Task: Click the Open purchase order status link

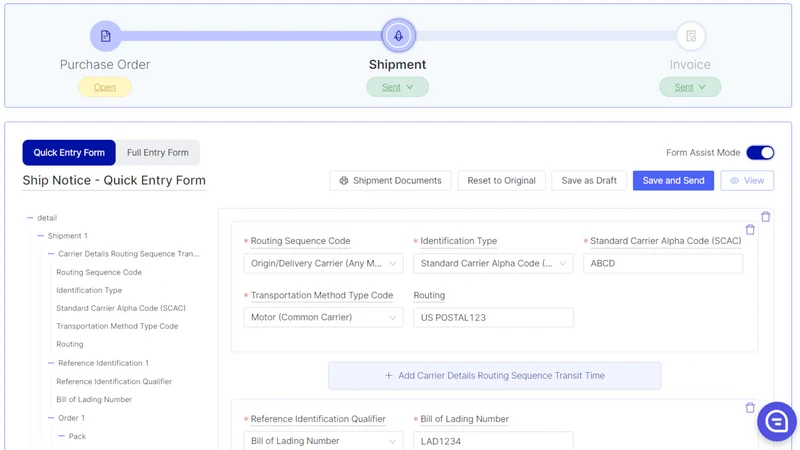Action: click(105, 87)
